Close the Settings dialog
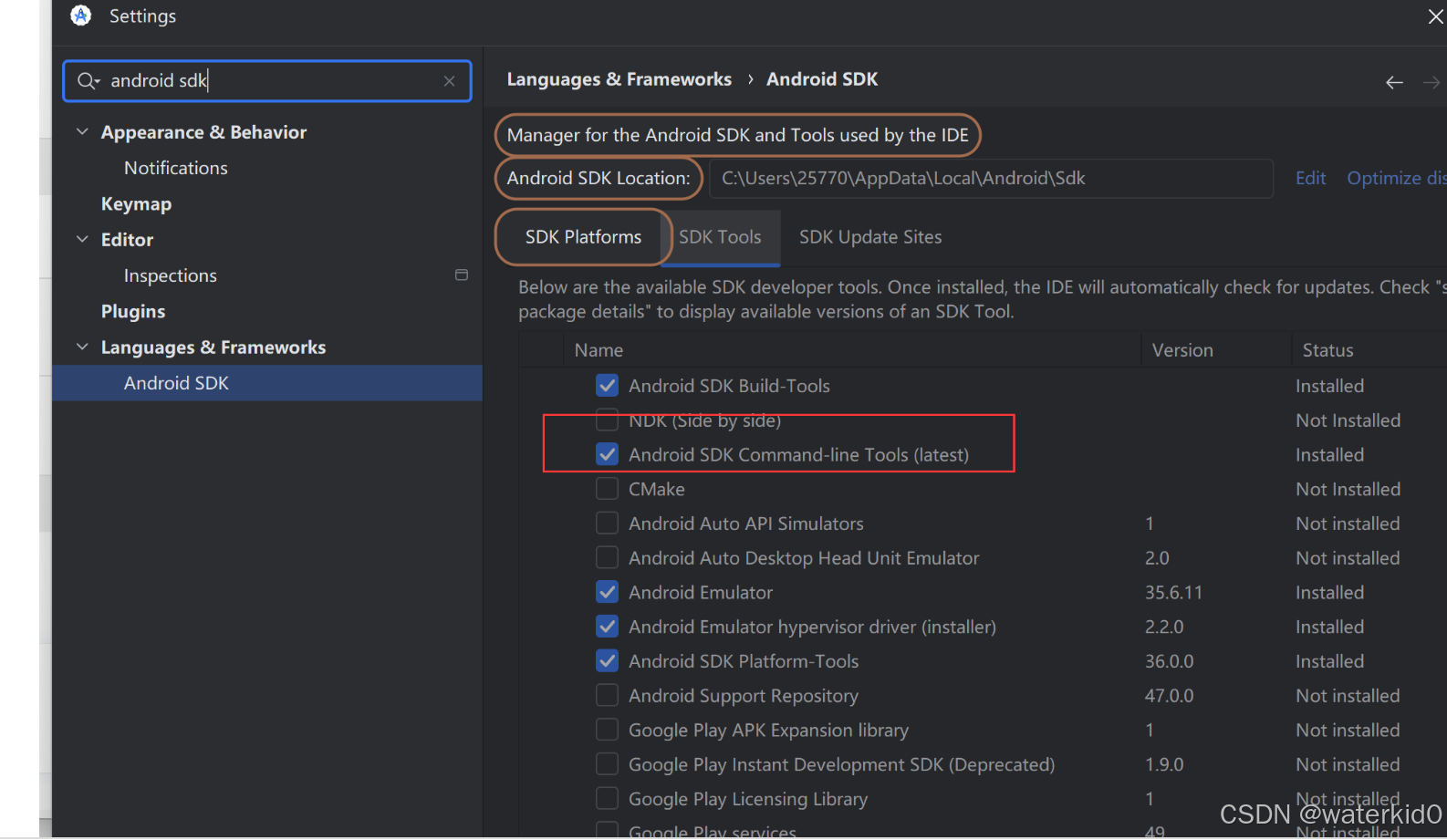This screenshot has width=1447, height=840. 1435,16
